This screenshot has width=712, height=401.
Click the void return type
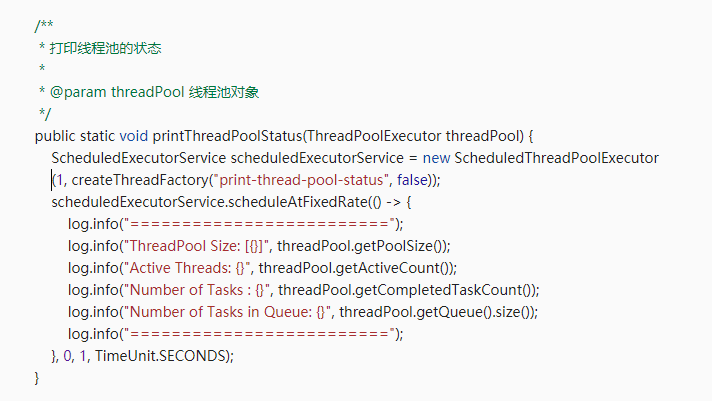pyautogui.click(x=134, y=135)
